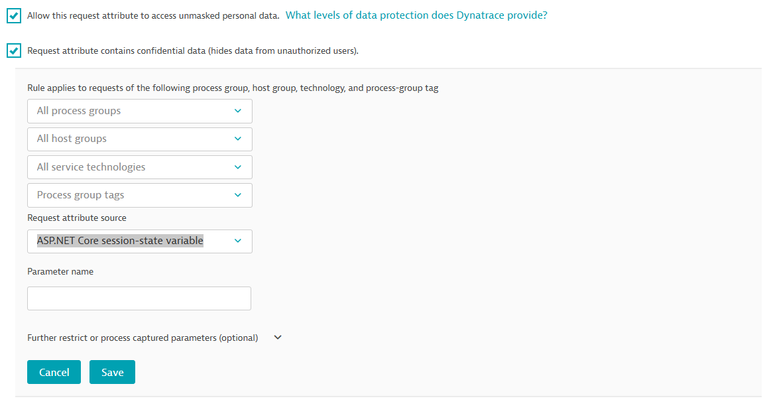Click the chevron arrow in Process group tags
The image size is (767, 400).
pos(237,195)
